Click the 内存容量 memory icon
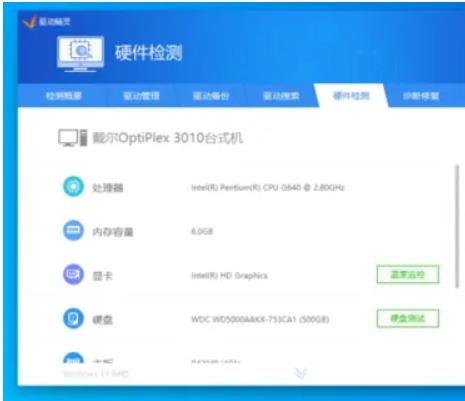The width and height of the screenshot is (465, 401). [73, 230]
